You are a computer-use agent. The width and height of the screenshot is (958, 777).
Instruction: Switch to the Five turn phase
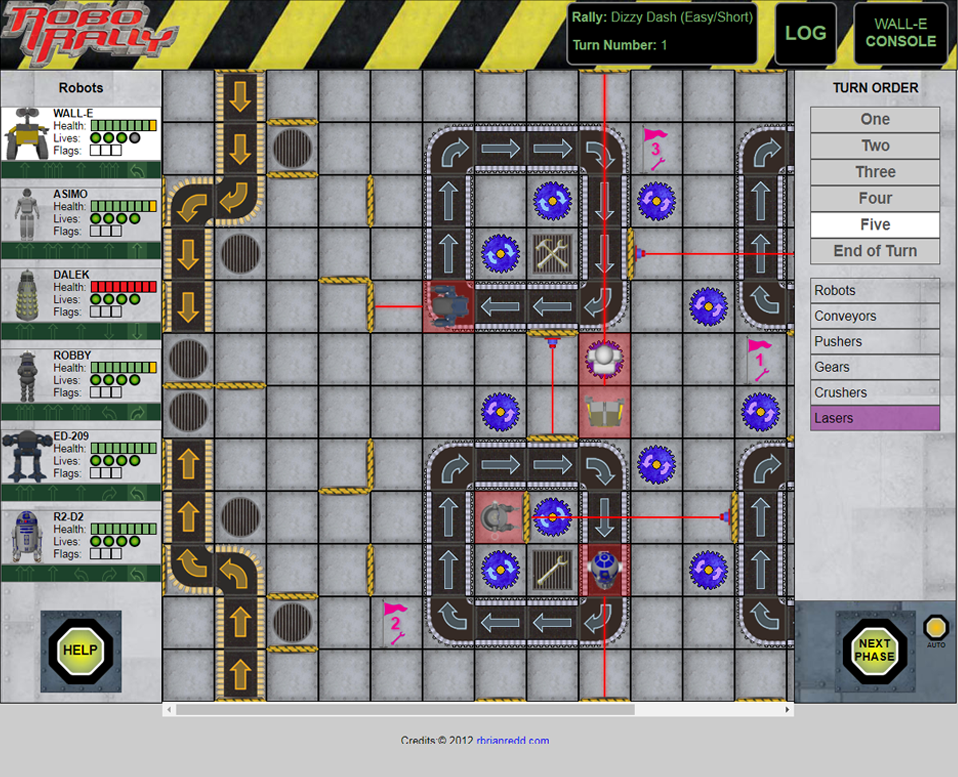click(x=875, y=224)
